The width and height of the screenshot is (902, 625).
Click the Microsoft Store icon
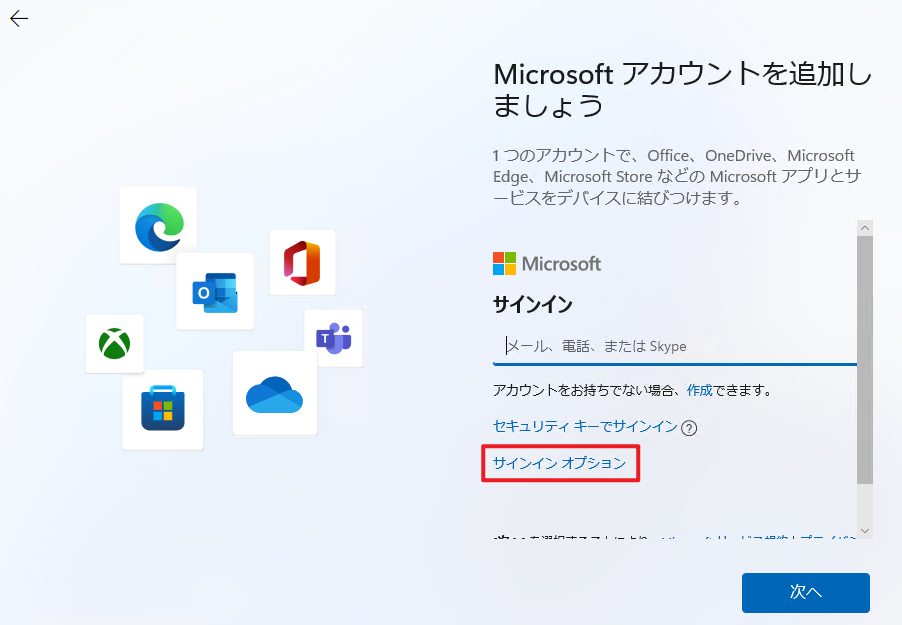click(x=163, y=408)
